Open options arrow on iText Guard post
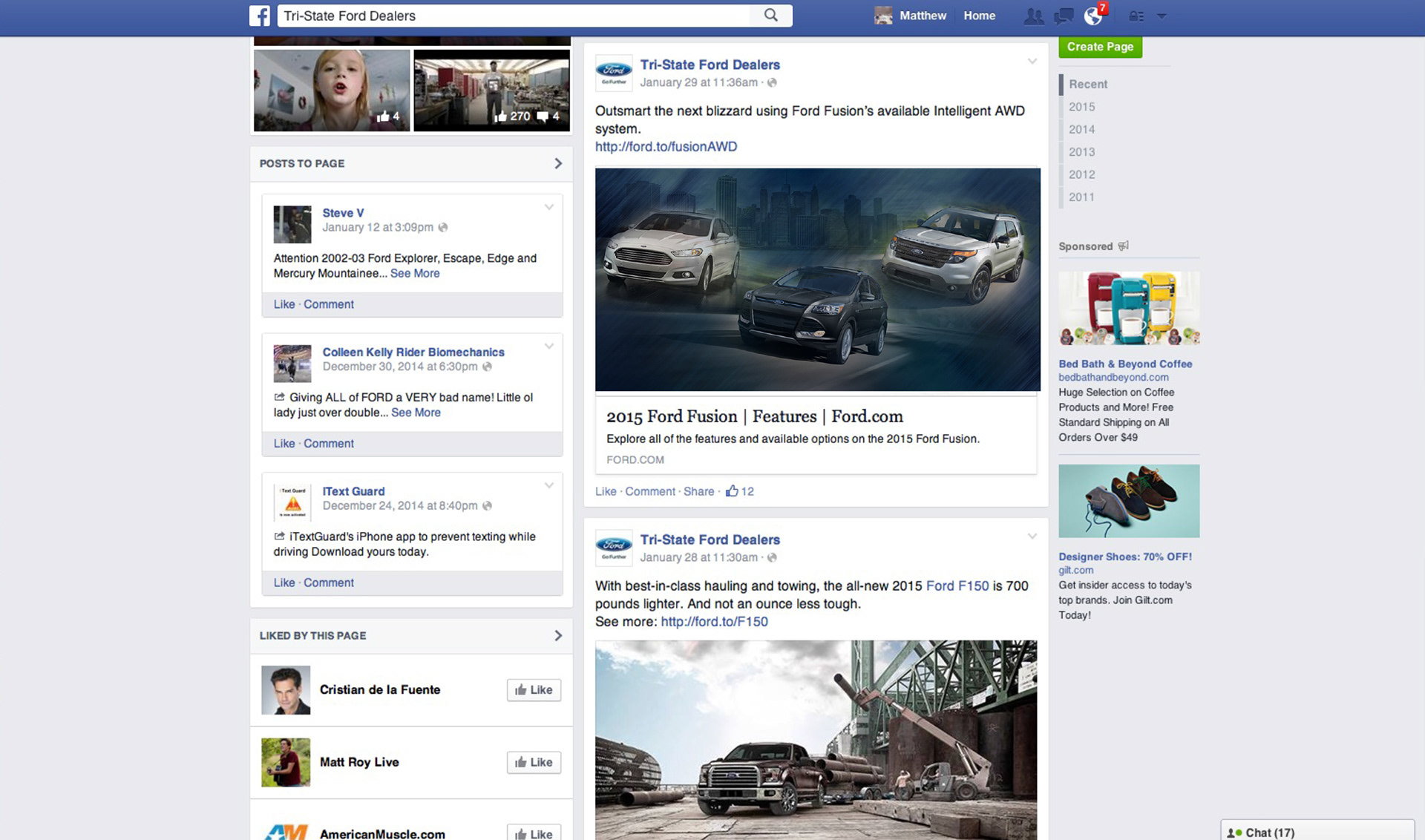Screen dimensions: 1425x840 coord(549,485)
